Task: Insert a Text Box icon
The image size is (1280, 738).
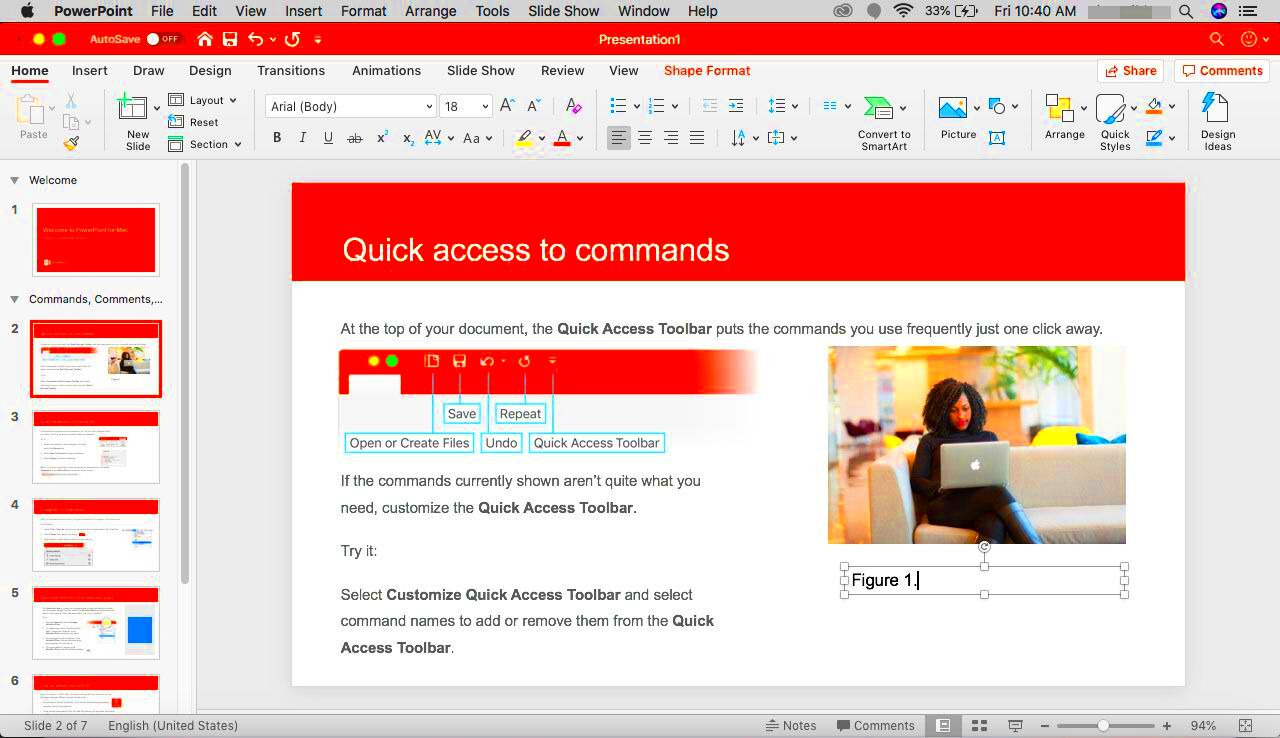Action: pyautogui.click(x=997, y=138)
